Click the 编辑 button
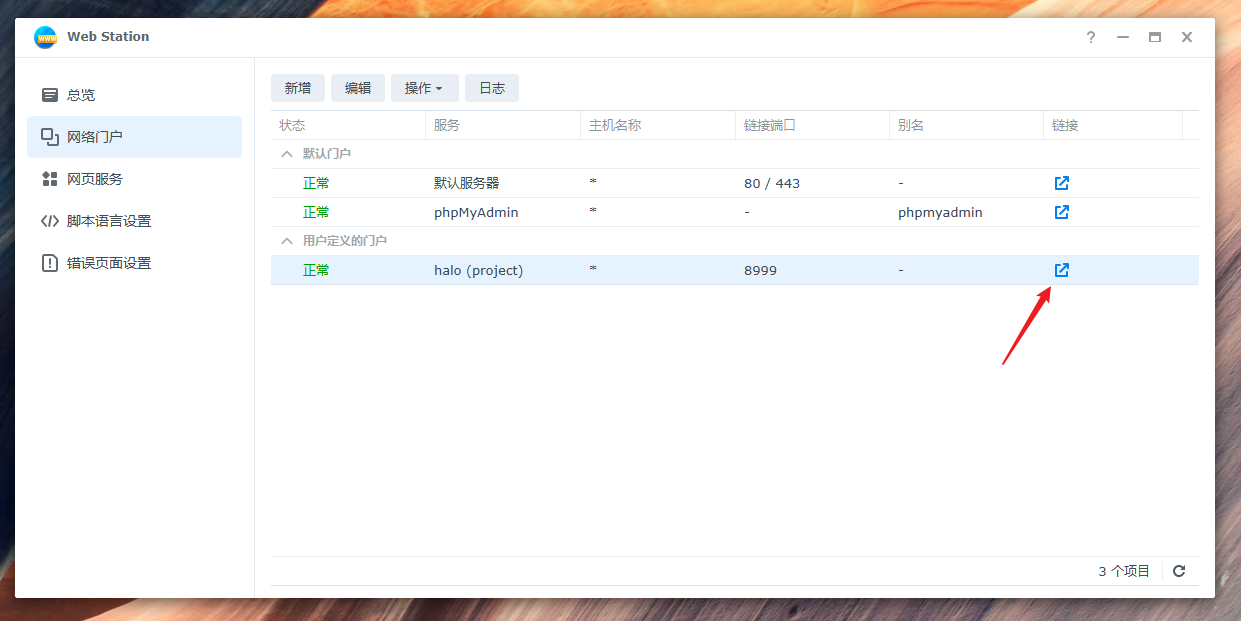Viewport: 1241px width, 621px height. tap(358, 88)
